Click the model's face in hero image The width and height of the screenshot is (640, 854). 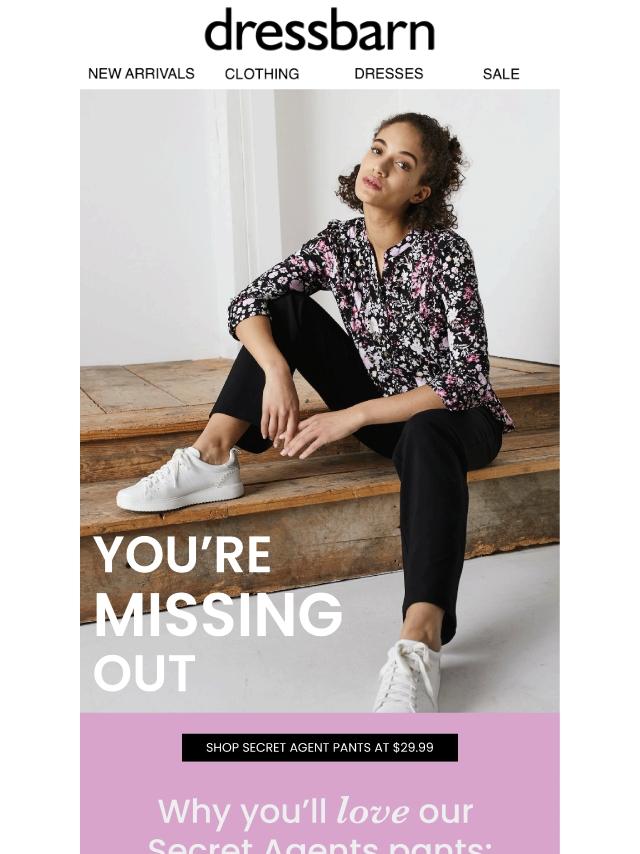389,161
